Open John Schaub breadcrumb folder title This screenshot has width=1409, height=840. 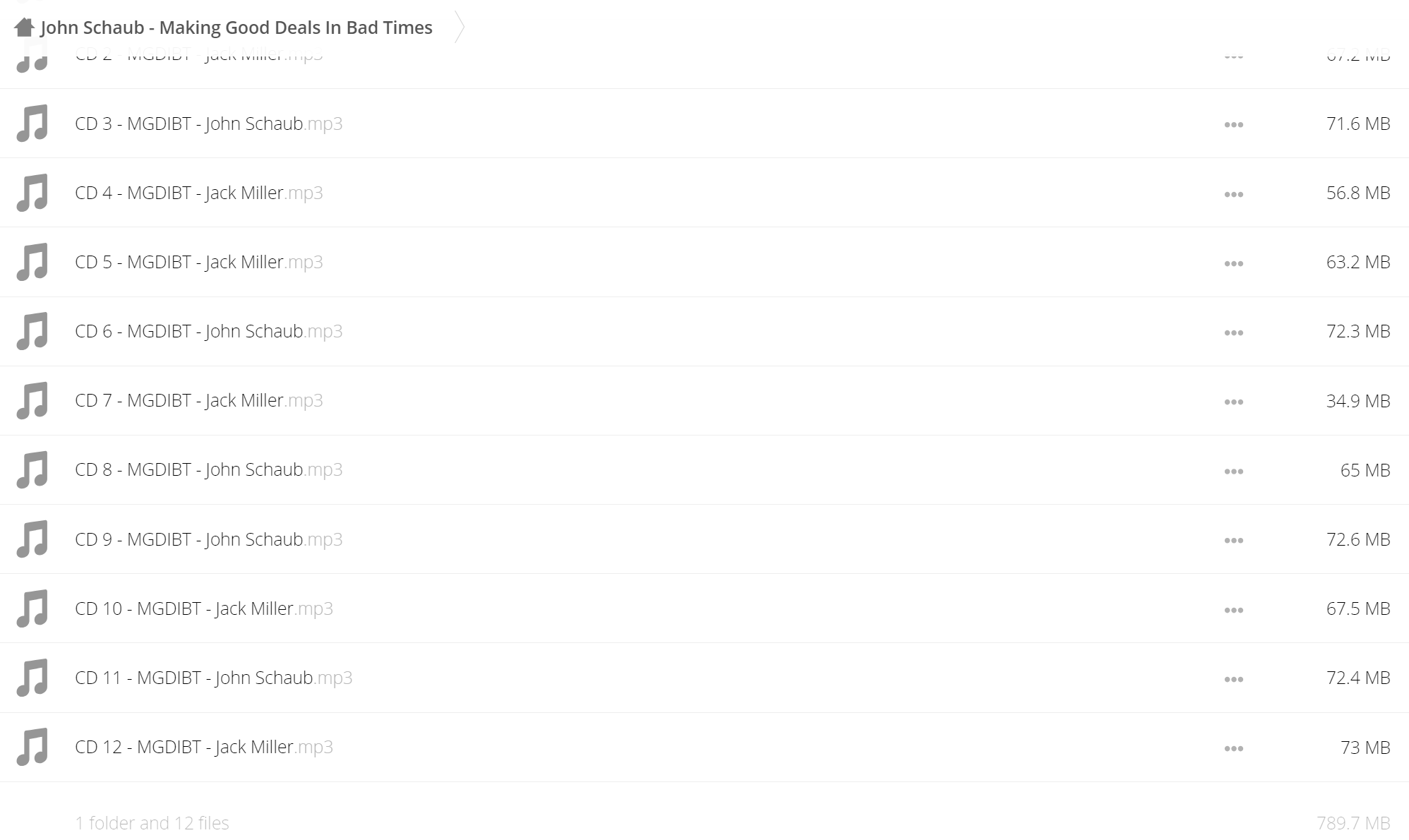point(236,28)
